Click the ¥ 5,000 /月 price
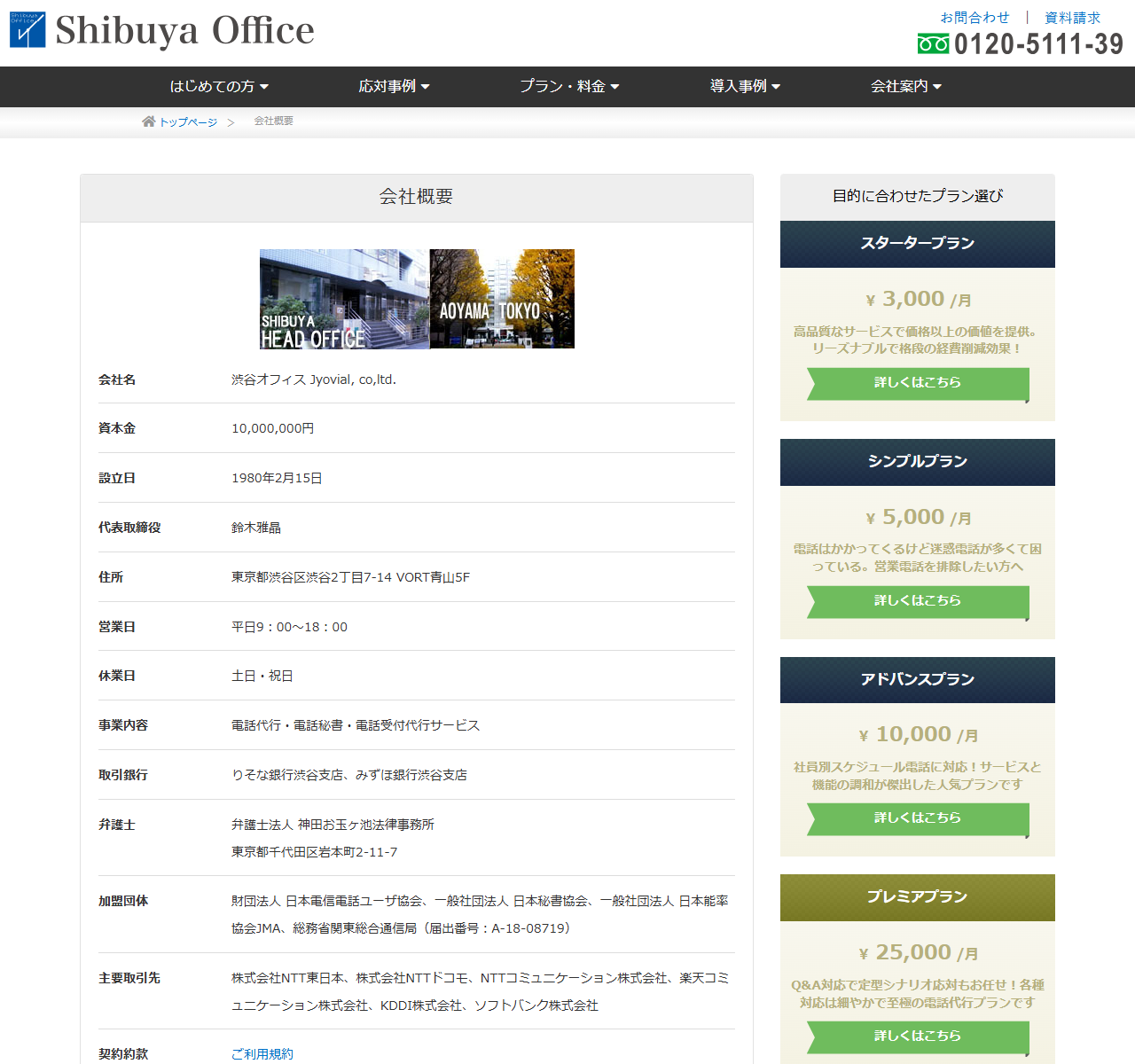Image resolution: width=1135 pixels, height=1064 pixels. point(918,518)
